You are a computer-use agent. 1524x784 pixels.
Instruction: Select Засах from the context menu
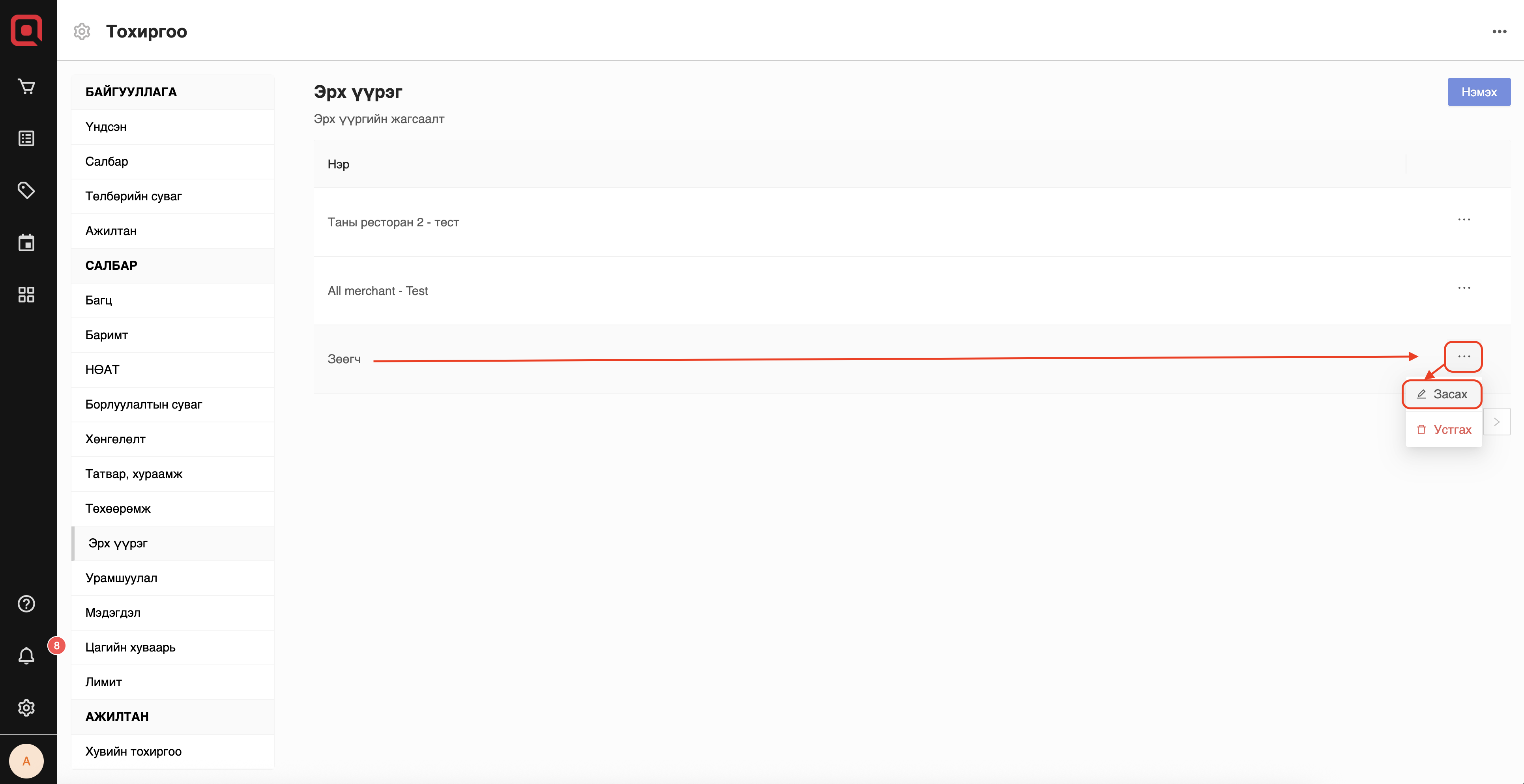1442,394
